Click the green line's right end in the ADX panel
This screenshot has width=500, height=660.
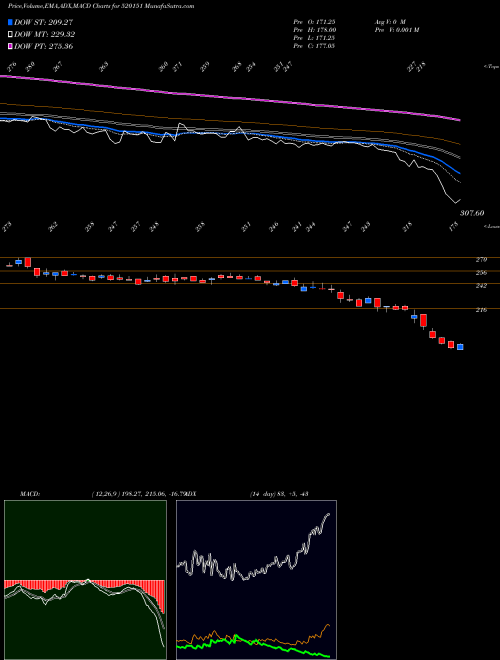(x=328, y=656)
